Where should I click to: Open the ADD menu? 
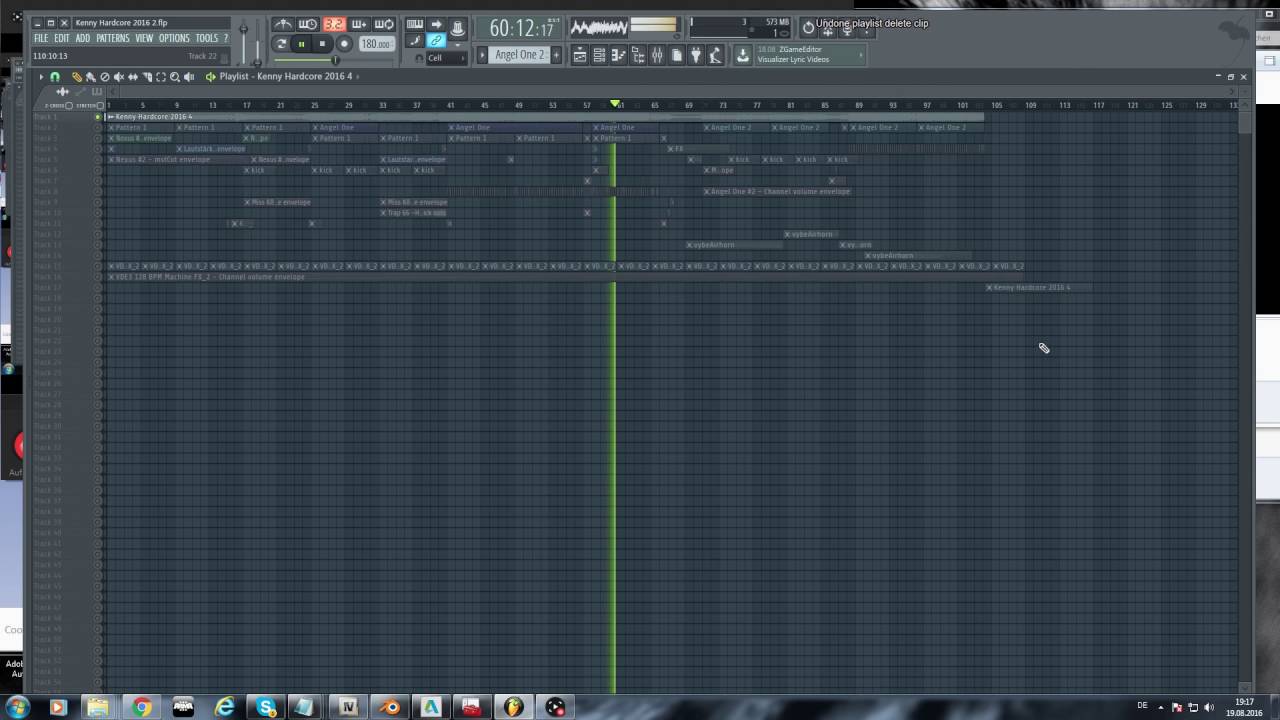point(83,38)
